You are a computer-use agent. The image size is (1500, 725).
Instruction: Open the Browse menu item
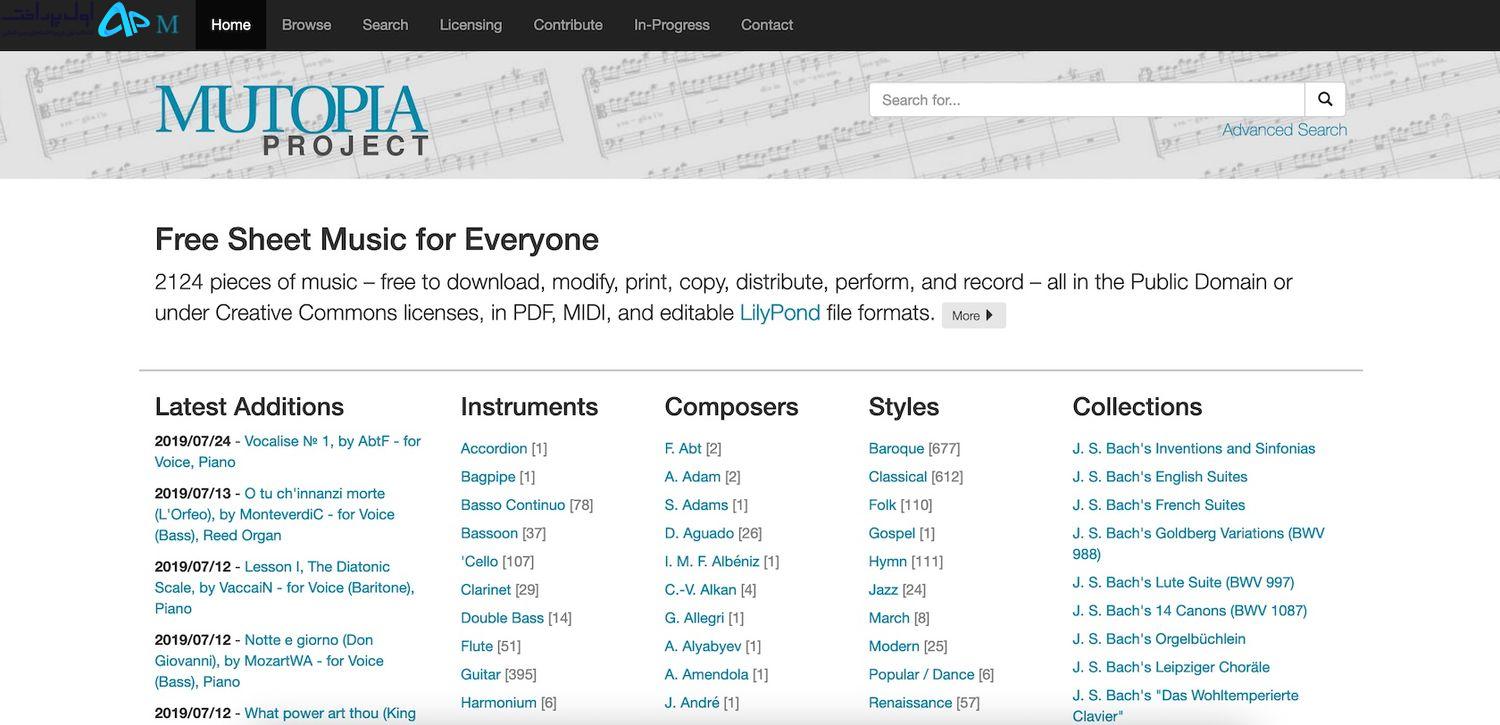coord(306,25)
